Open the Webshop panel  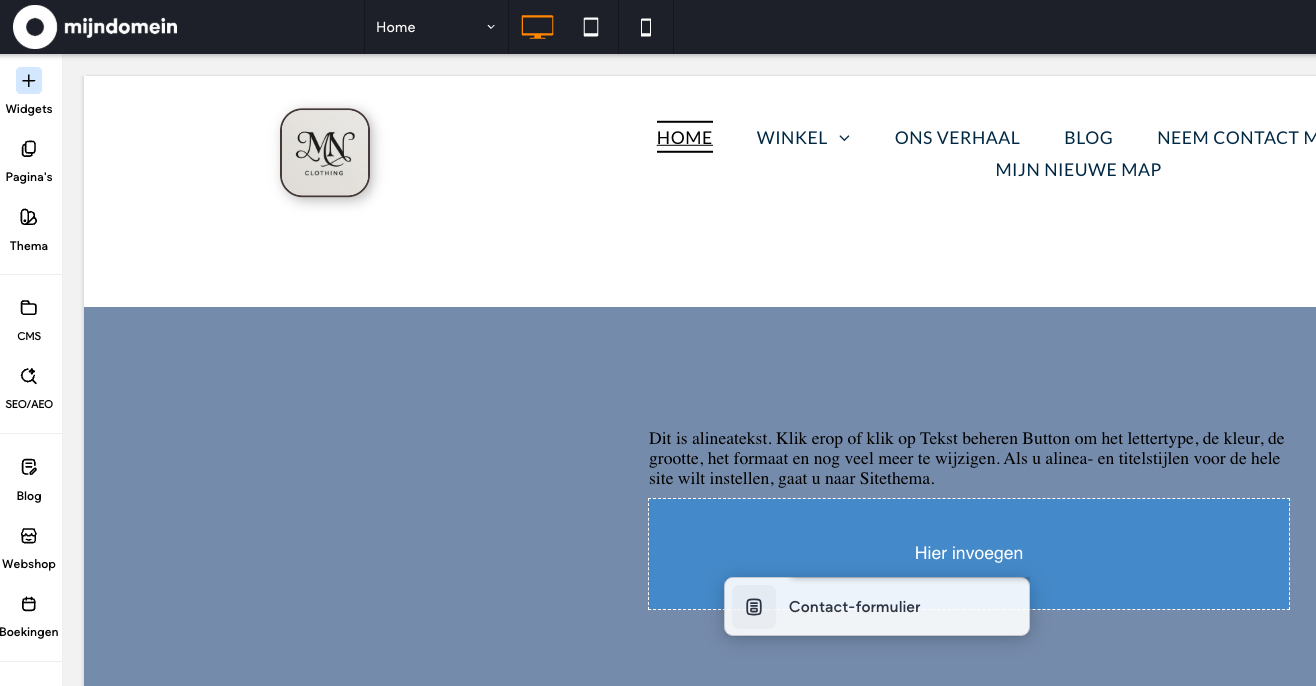29,547
